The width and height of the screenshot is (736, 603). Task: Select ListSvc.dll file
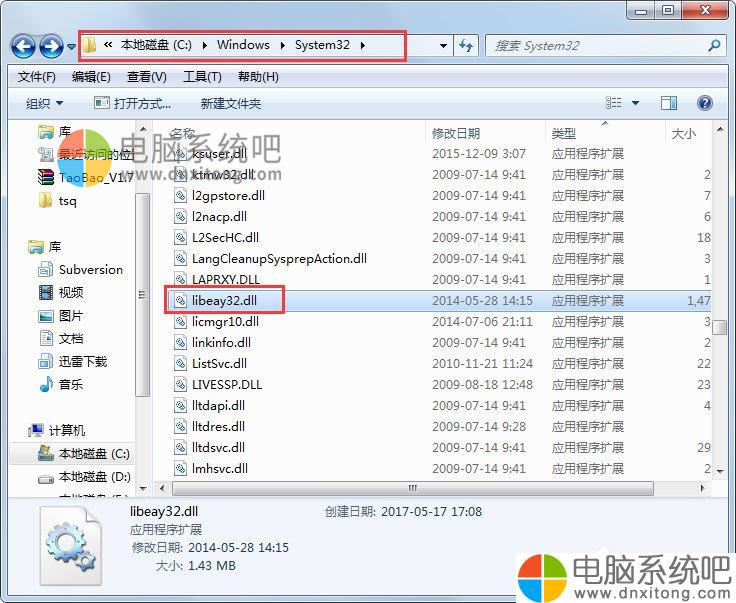click(x=219, y=364)
